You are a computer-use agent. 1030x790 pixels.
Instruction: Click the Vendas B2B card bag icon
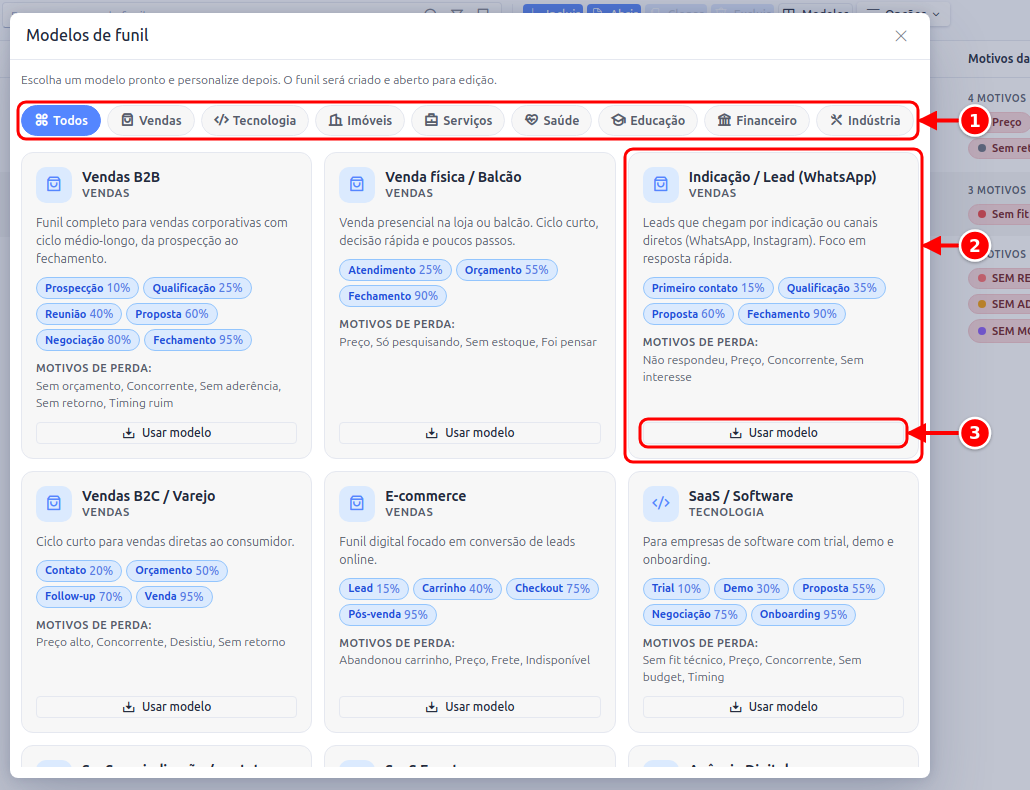tap(54, 185)
